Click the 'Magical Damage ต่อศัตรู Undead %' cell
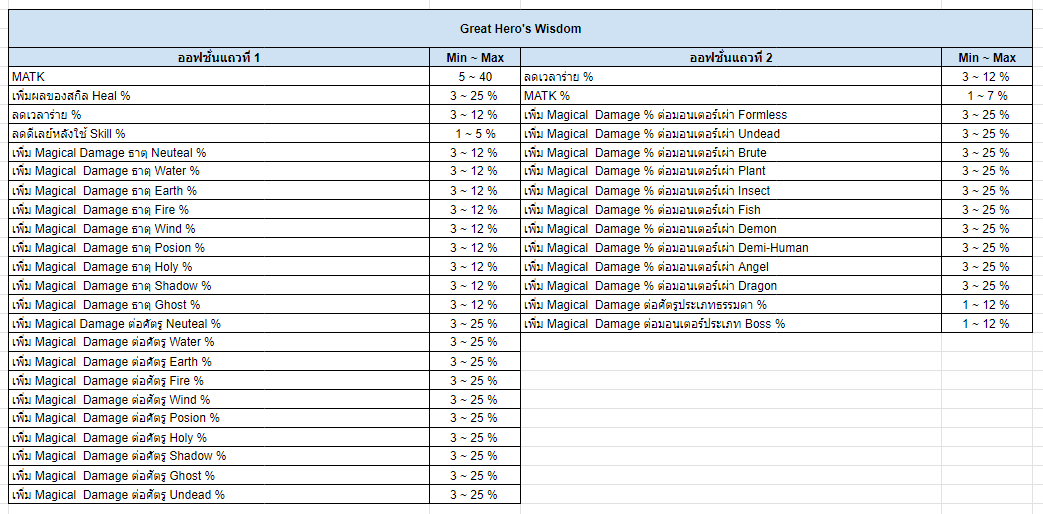 tap(219, 495)
